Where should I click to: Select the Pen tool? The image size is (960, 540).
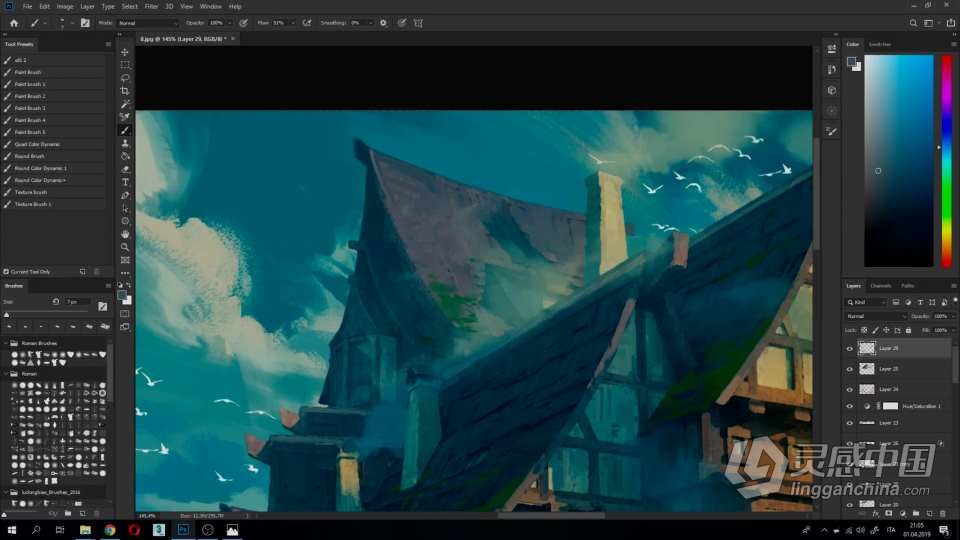(x=125, y=195)
